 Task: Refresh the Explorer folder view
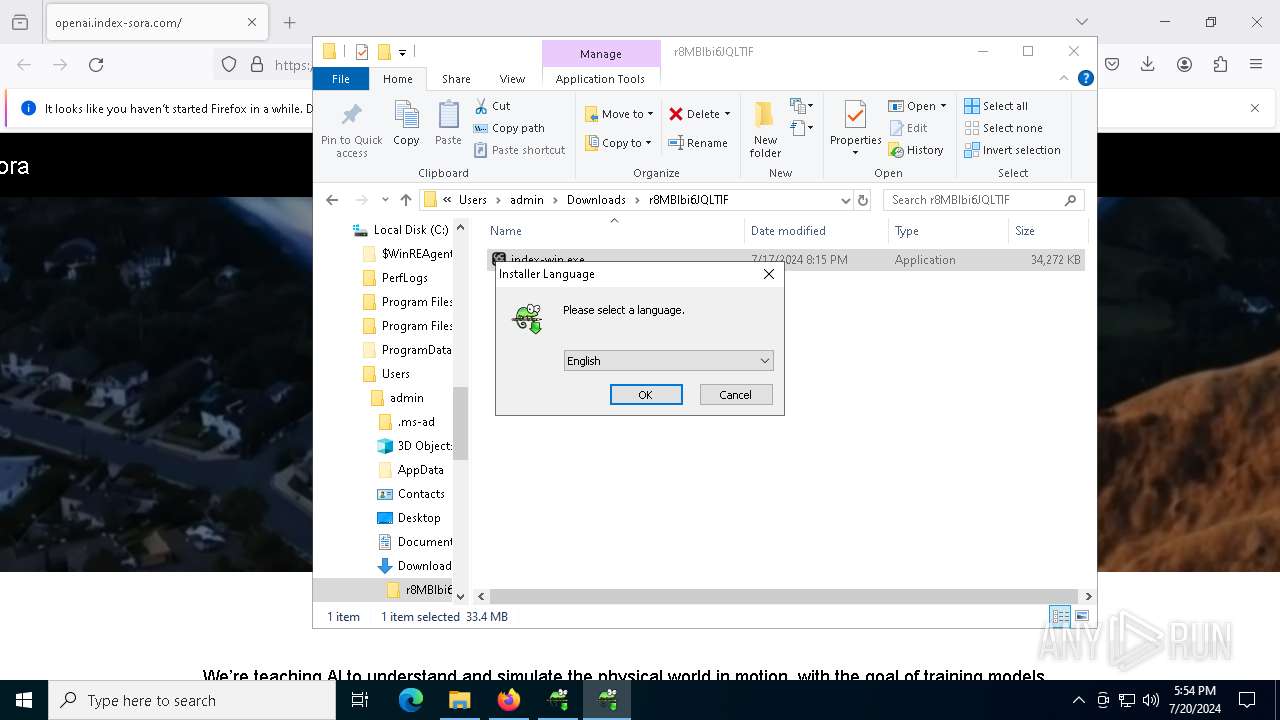864,200
